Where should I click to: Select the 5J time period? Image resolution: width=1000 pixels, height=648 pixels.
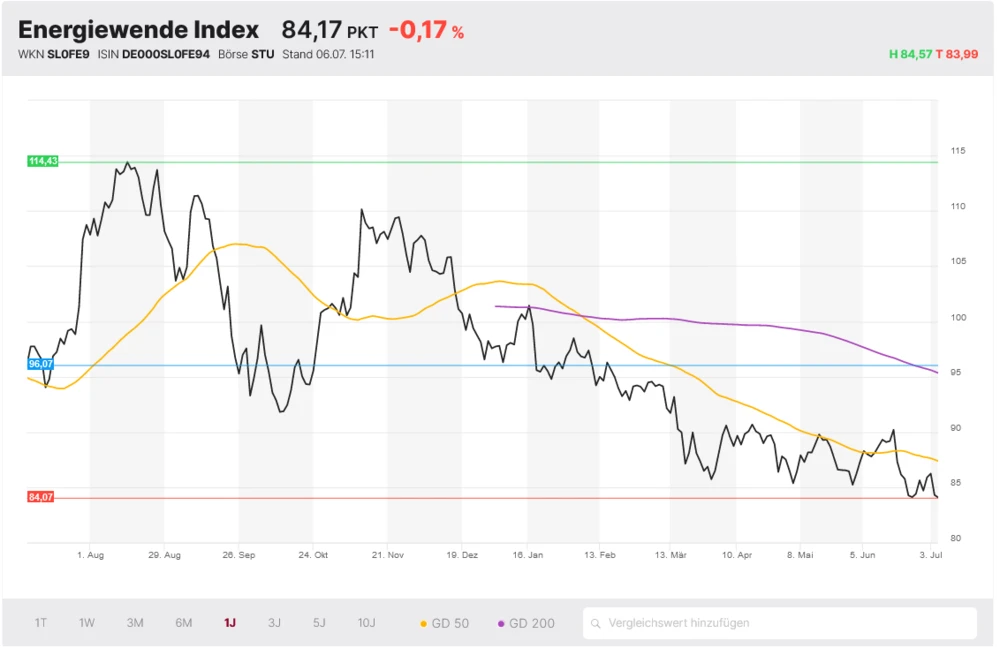(x=319, y=623)
